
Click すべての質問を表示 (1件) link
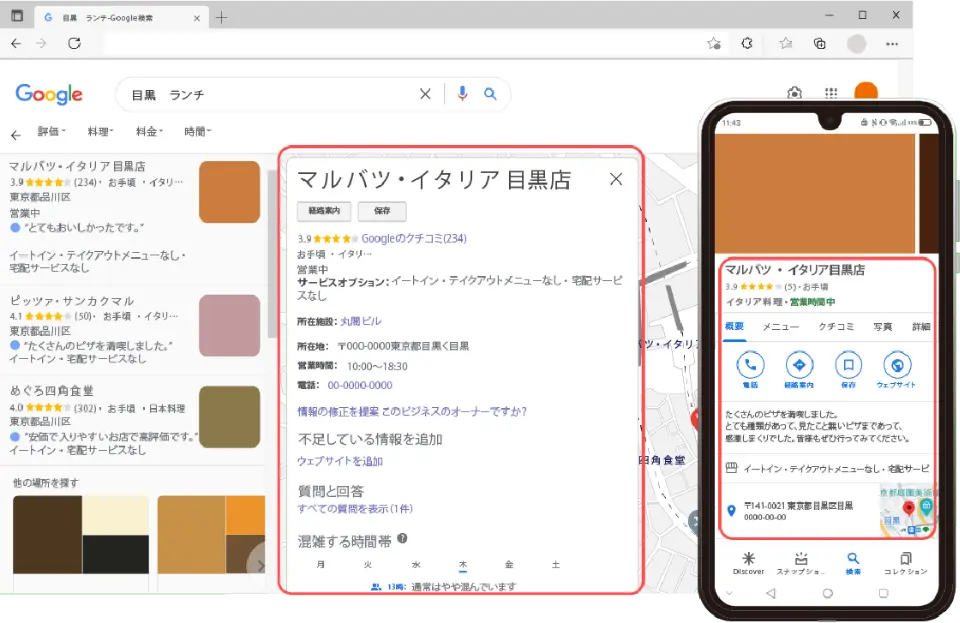355,509
